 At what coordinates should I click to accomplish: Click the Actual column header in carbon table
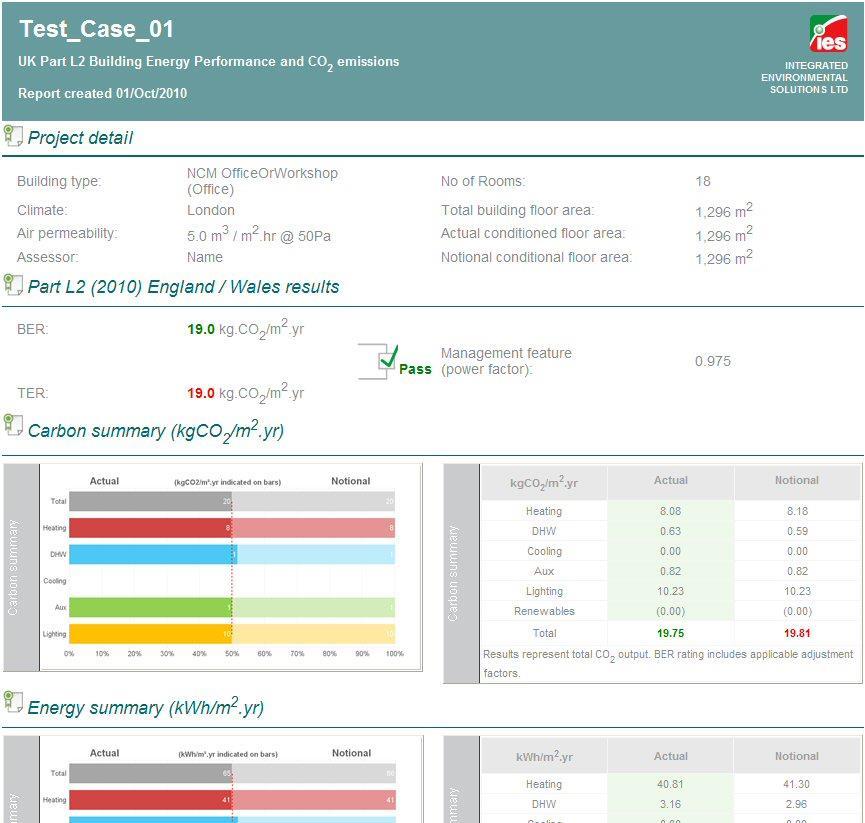(x=670, y=480)
